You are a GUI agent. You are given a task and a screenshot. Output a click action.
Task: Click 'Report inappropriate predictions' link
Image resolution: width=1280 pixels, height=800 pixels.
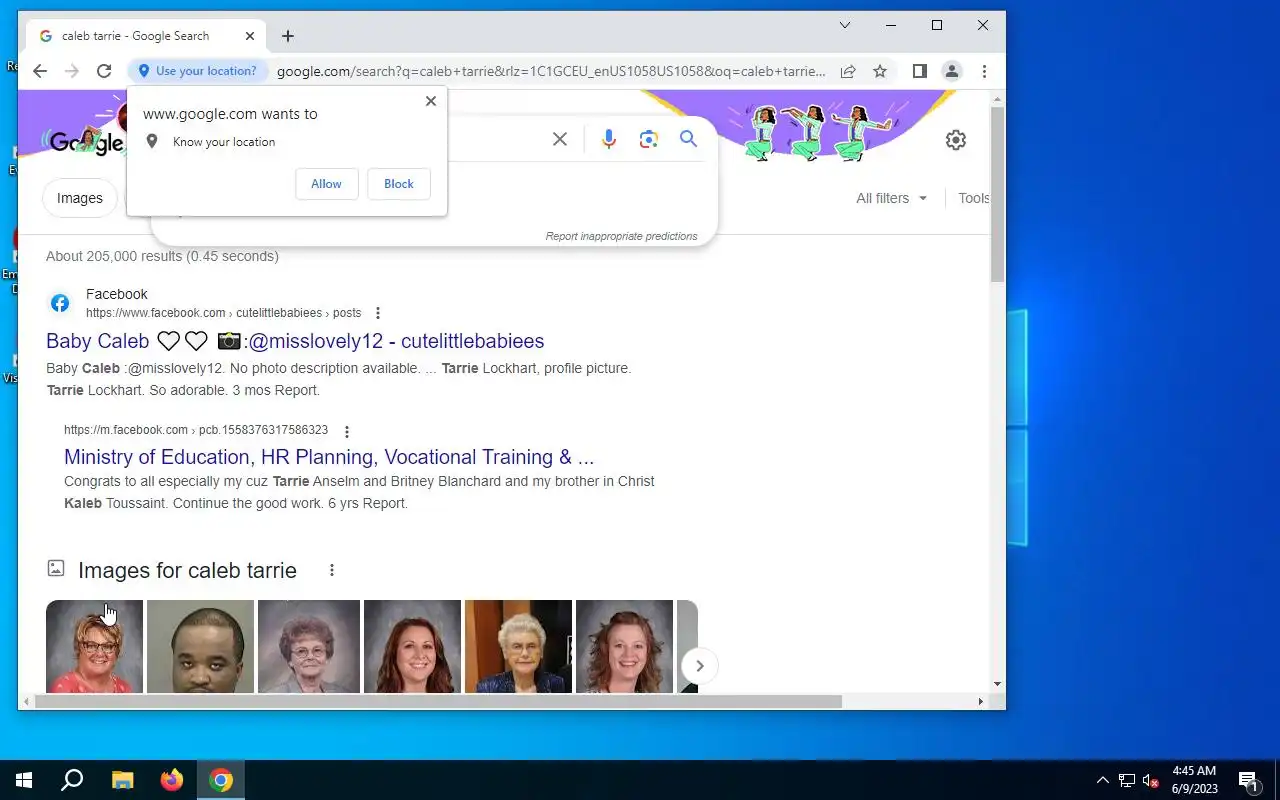[621, 237]
